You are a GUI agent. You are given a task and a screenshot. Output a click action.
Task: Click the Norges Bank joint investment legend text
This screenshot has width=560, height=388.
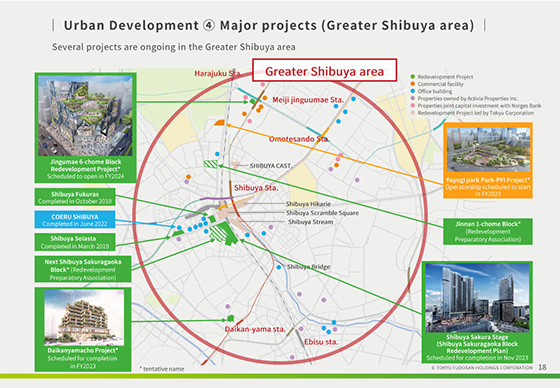point(479,105)
